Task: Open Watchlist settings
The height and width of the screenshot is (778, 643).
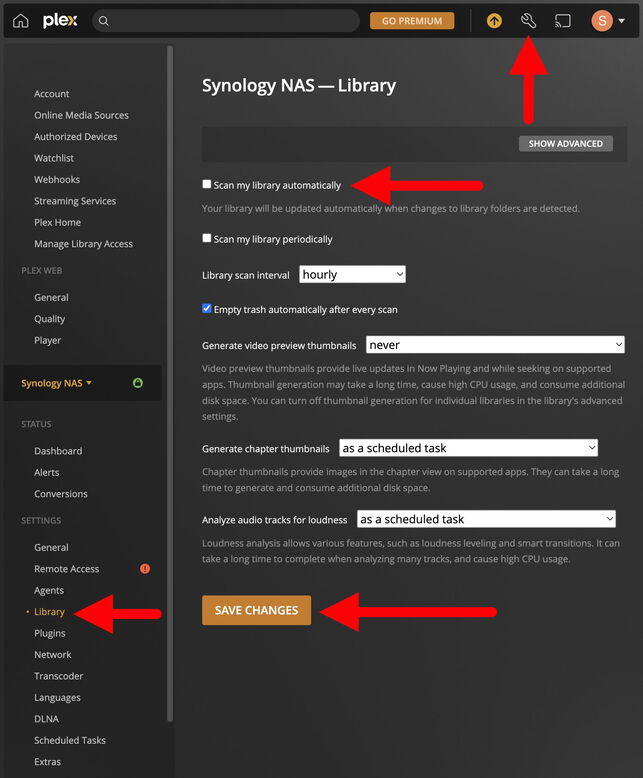Action: [54, 158]
